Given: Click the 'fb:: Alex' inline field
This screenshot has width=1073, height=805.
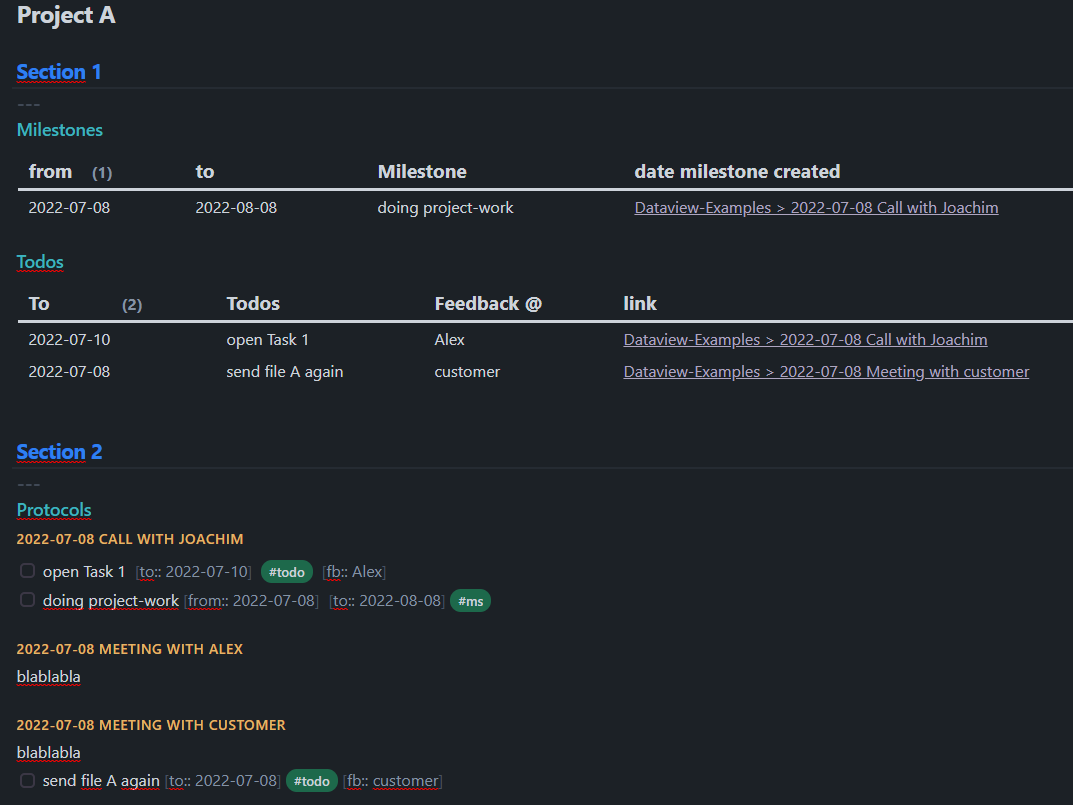Looking at the screenshot, I should pos(354,572).
